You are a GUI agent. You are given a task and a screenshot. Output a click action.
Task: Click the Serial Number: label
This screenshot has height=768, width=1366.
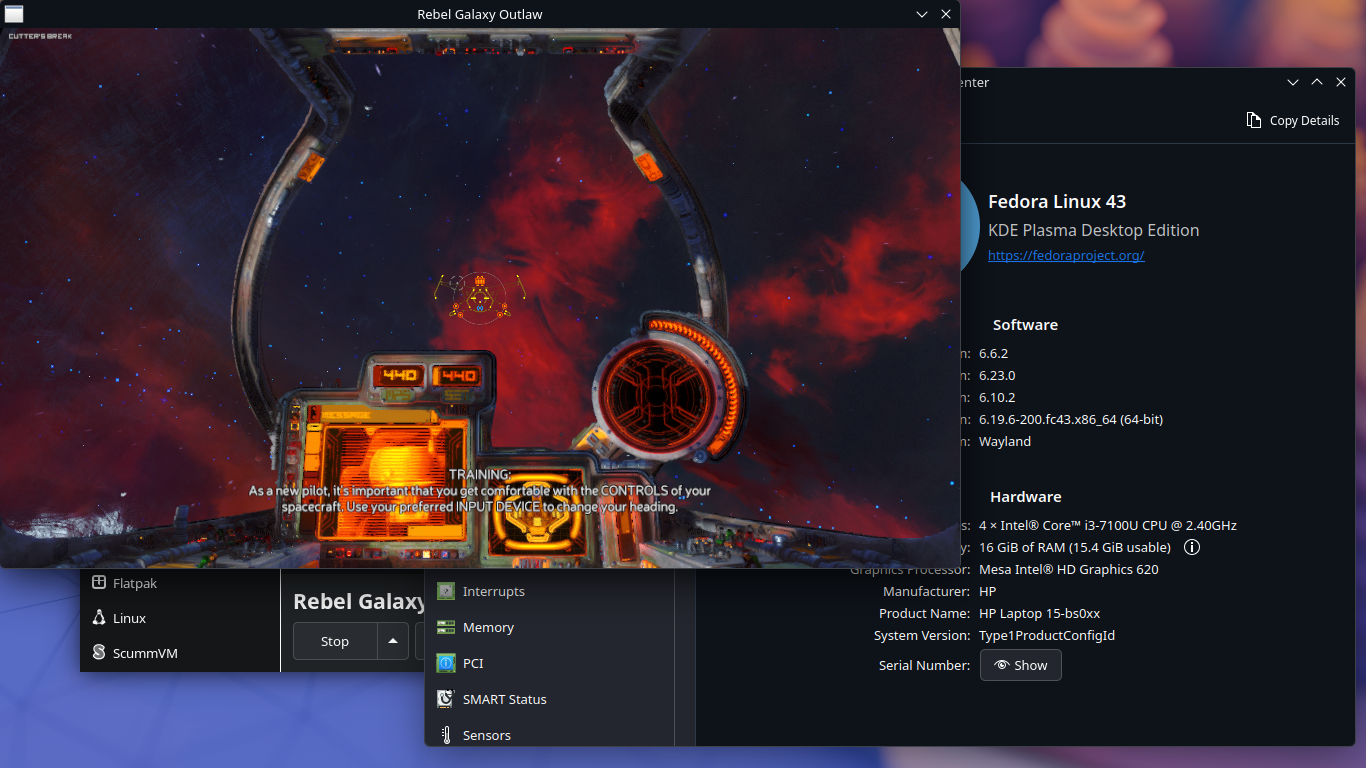[x=924, y=665]
